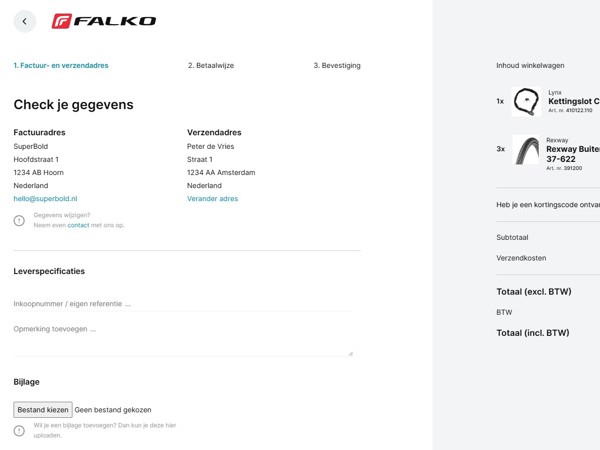Expand the kortingscode section
This screenshot has height=450, width=600.
point(548,205)
